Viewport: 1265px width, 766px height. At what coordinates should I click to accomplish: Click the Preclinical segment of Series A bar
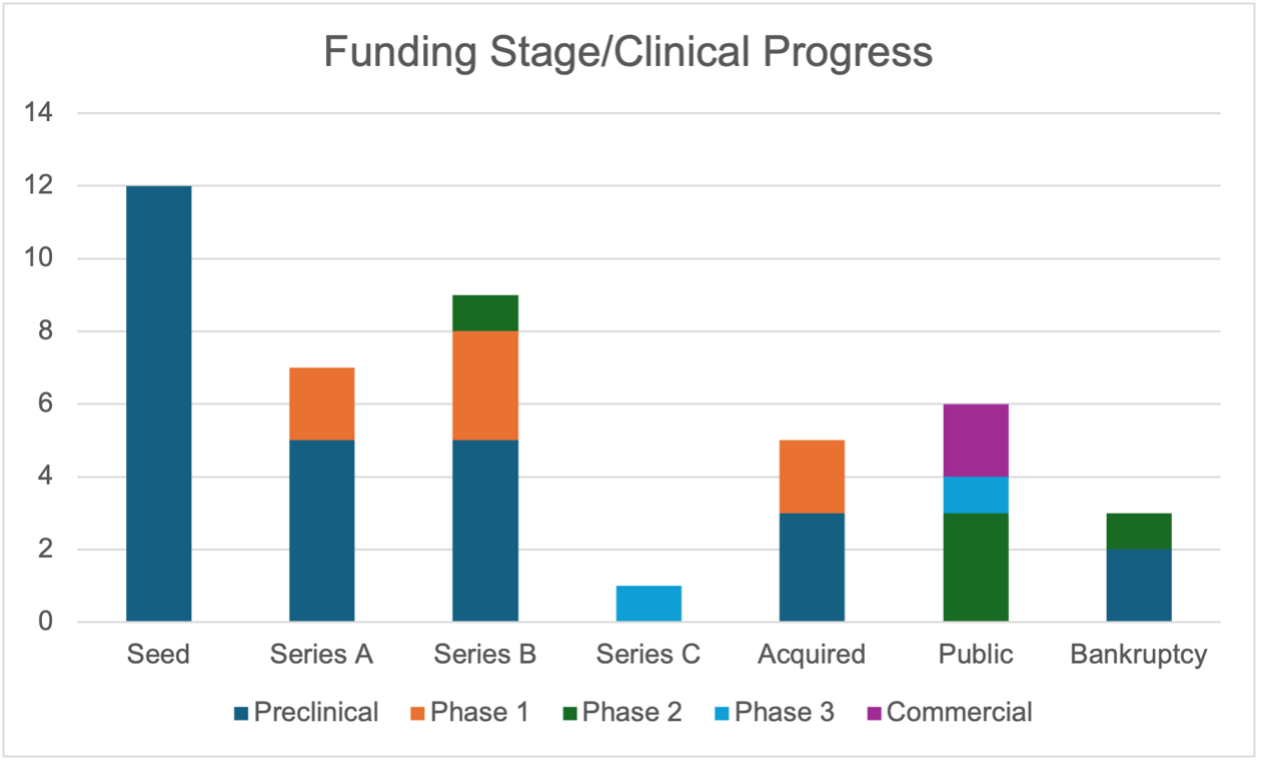[322, 531]
